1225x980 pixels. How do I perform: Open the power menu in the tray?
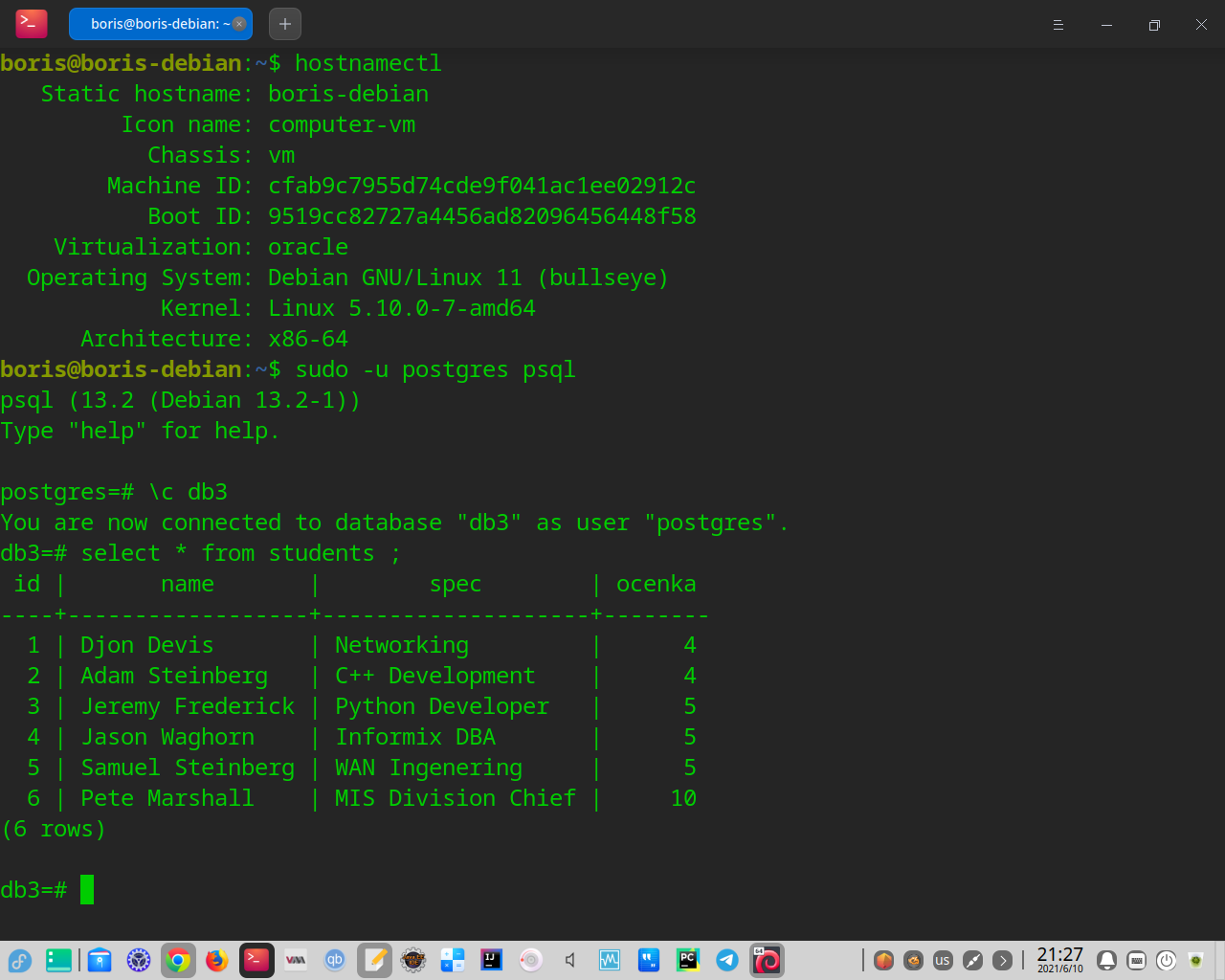tap(1166, 960)
